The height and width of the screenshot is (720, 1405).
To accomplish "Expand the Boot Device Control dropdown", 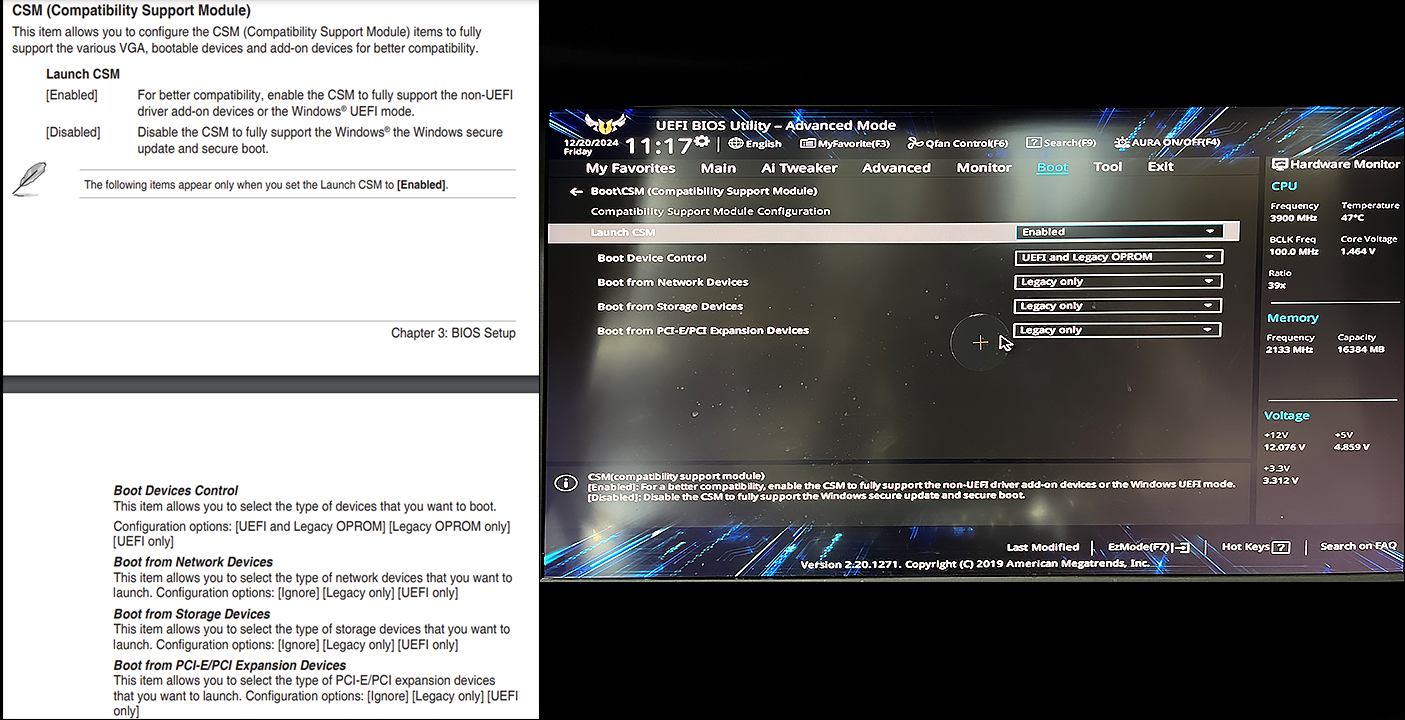I will click(x=1118, y=257).
